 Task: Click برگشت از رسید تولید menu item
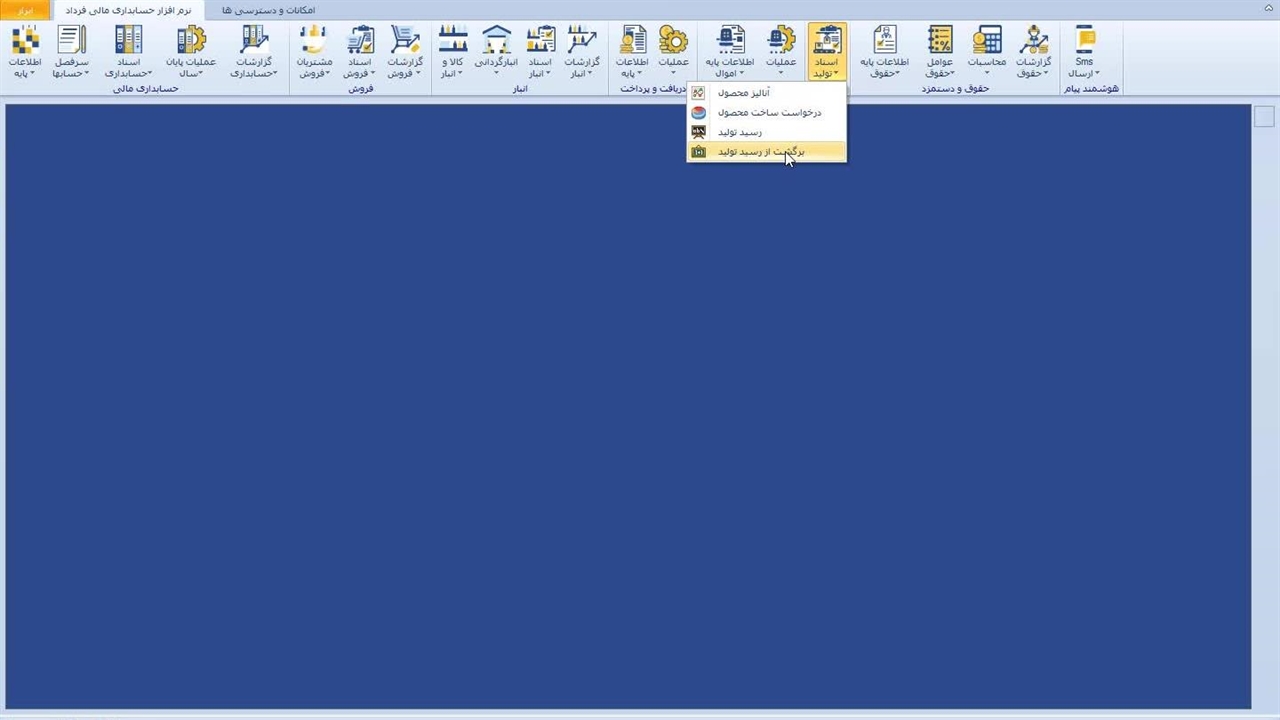click(x=760, y=152)
